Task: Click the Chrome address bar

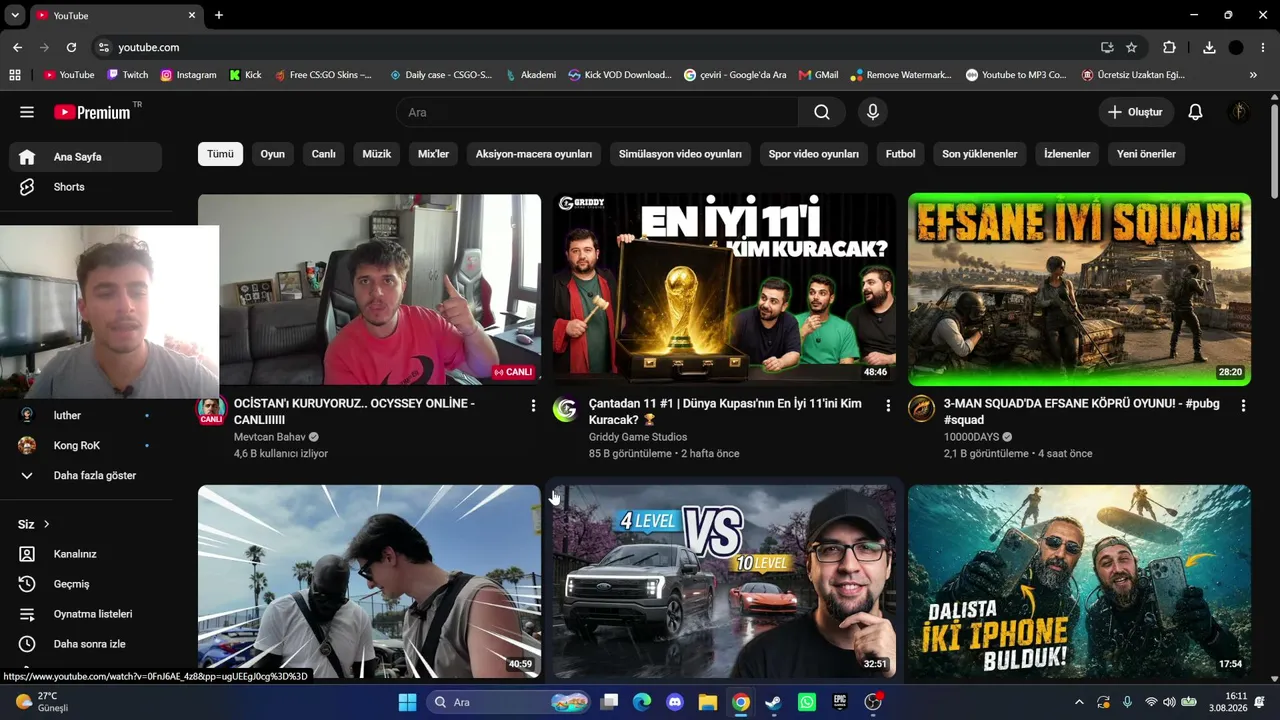Action: pyautogui.click(x=600, y=47)
